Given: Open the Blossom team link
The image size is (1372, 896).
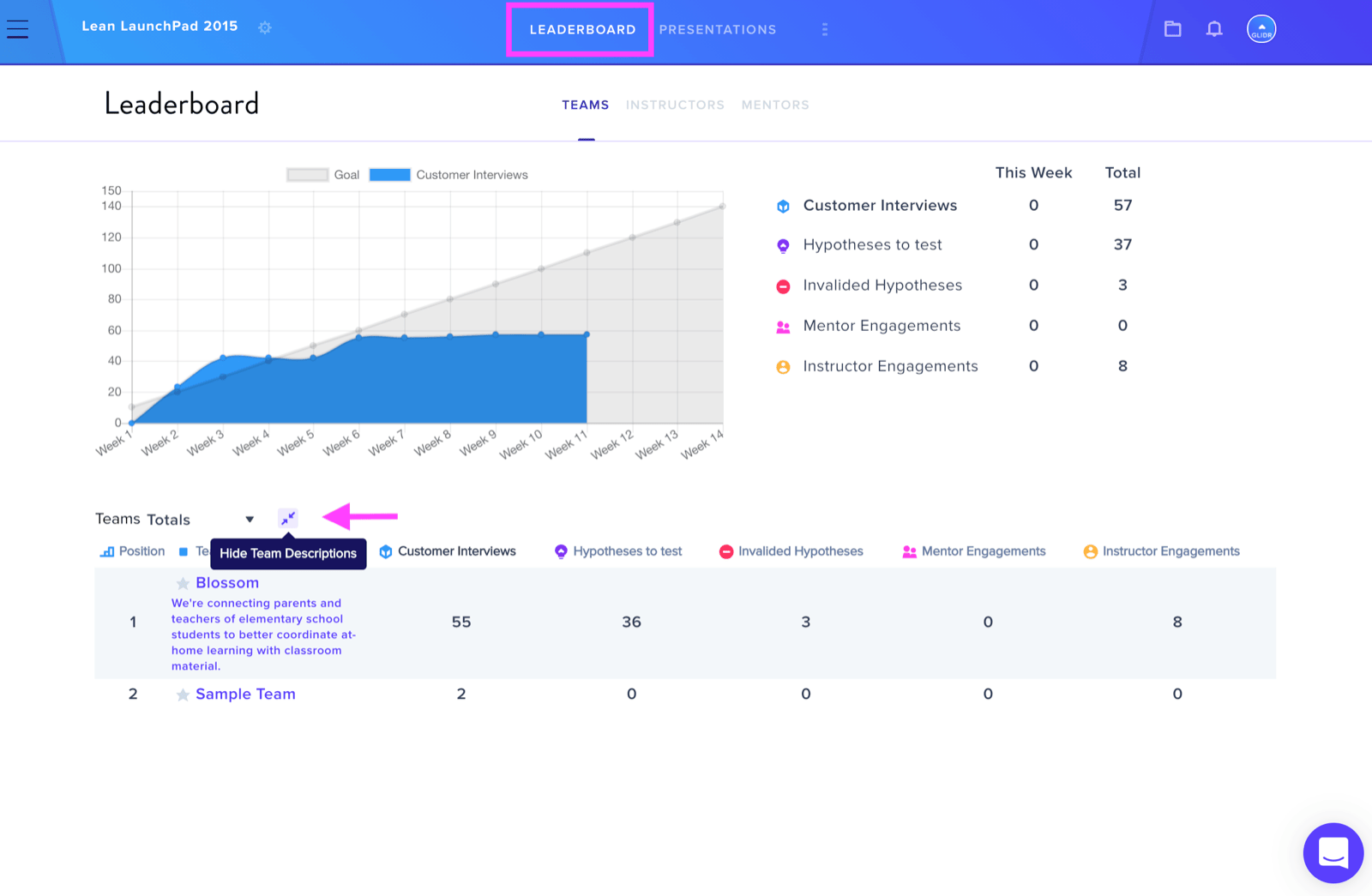Looking at the screenshot, I should pos(227,583).
